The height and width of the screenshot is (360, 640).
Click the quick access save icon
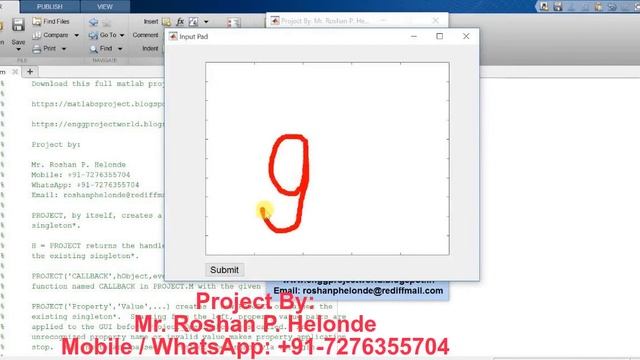pyautogui.click(x=558, y=7)
